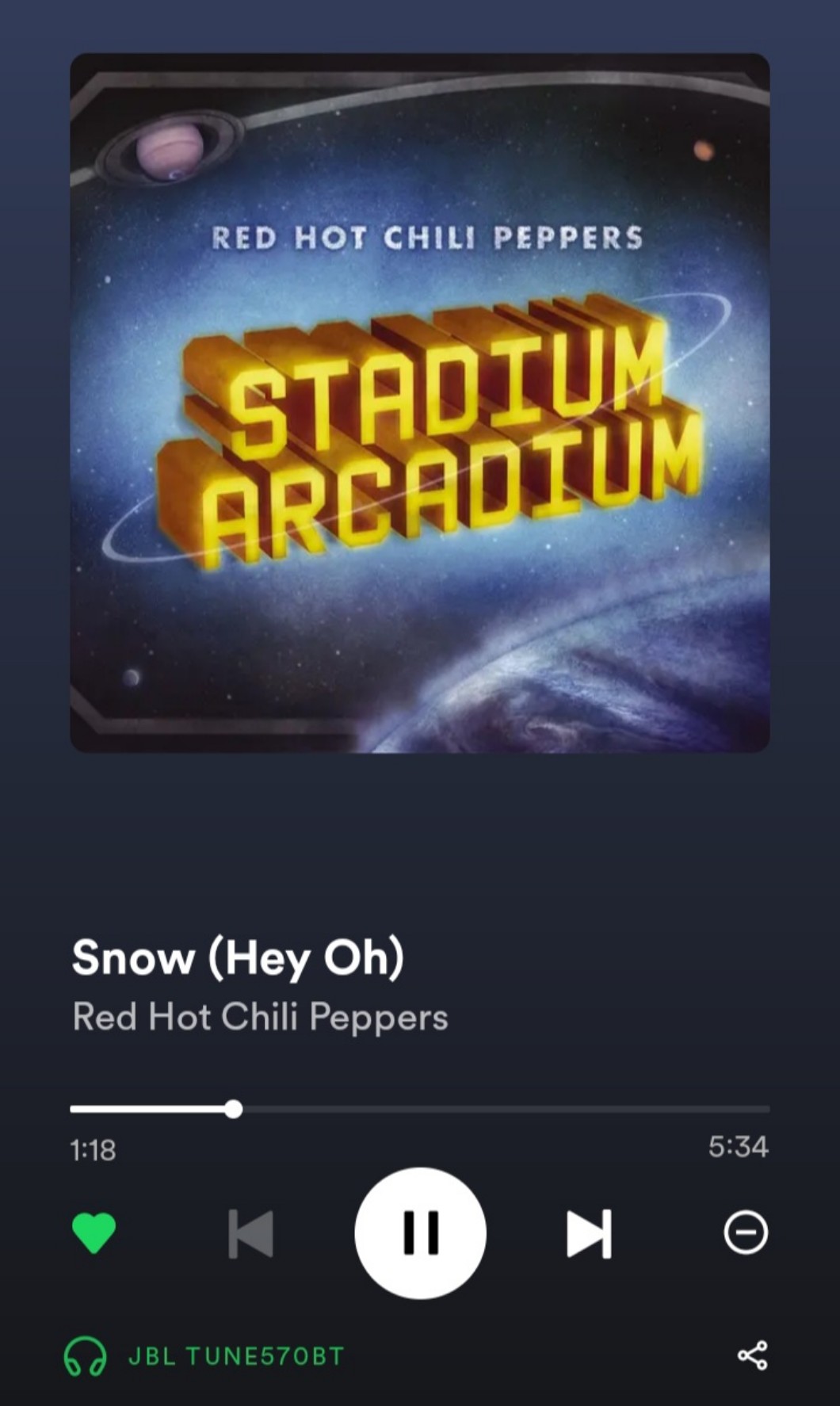
Task: Hide this song with the minus circle icon
Action: (746, 1232)
